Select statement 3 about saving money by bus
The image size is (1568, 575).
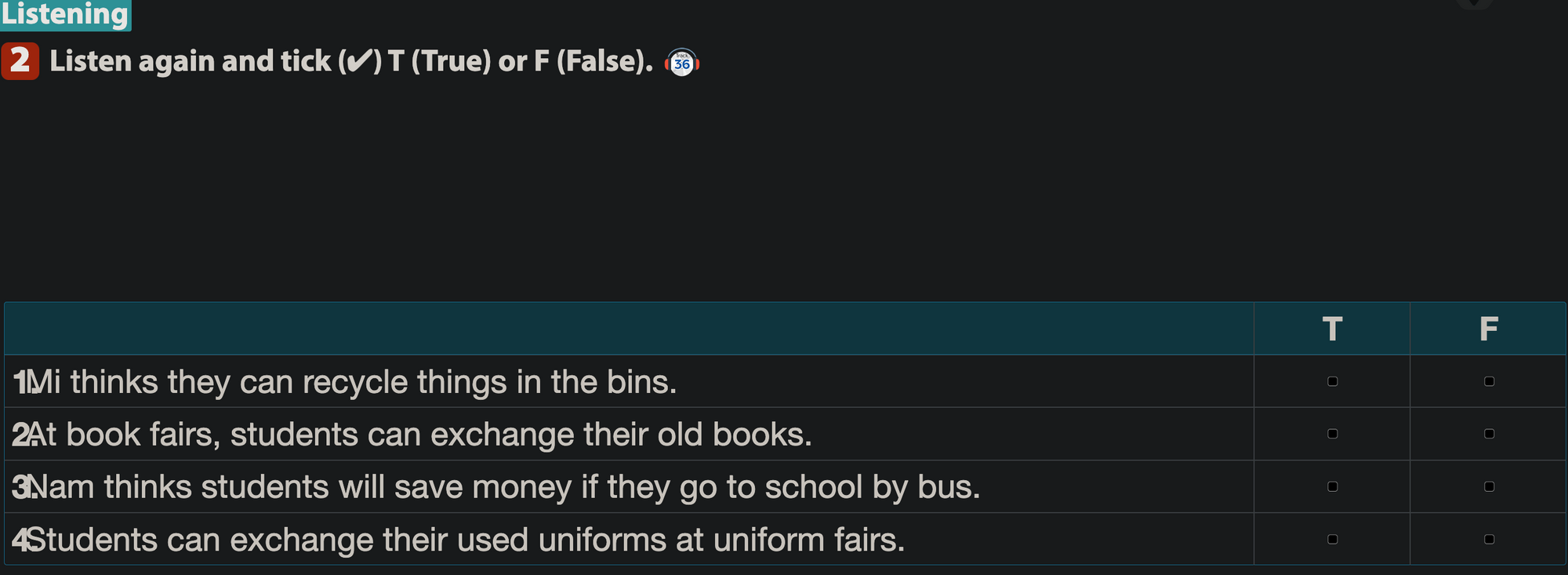click(496, 487)
